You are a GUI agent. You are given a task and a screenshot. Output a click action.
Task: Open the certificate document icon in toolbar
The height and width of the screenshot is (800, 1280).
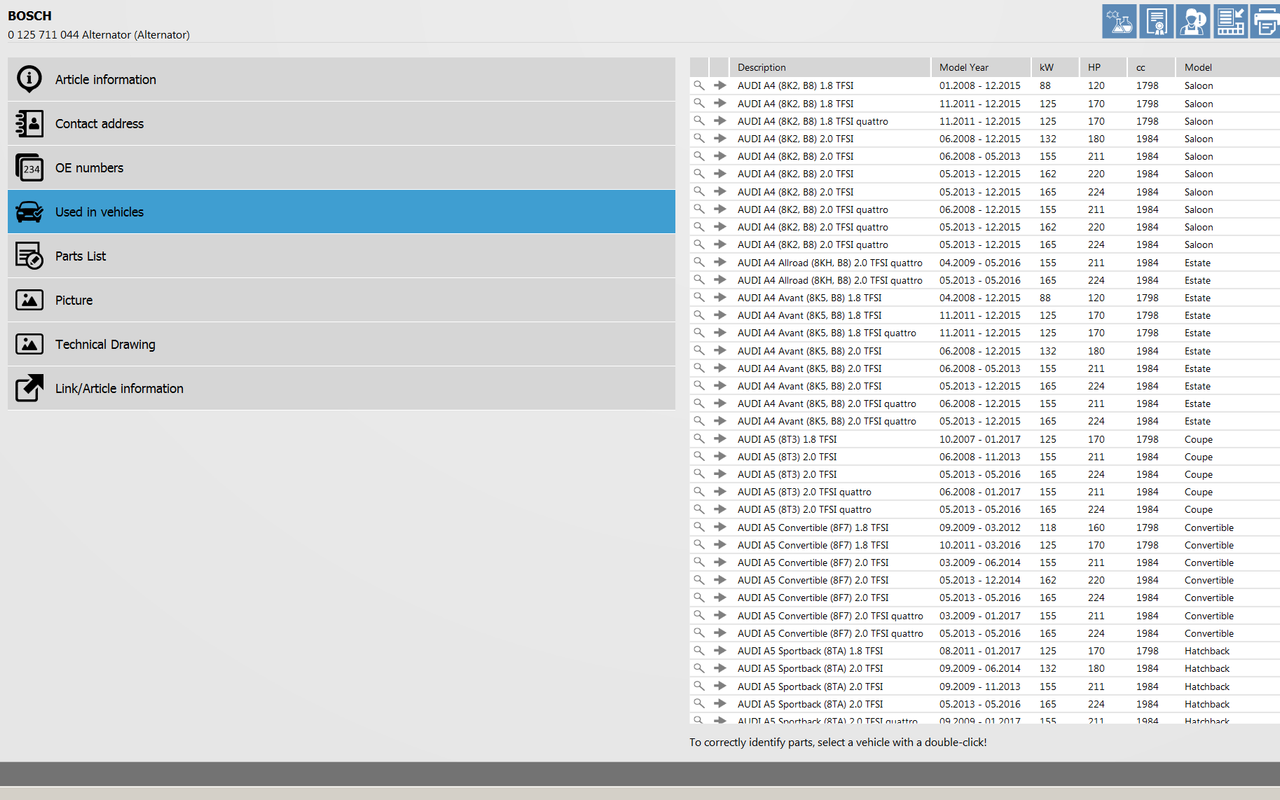(1156, 21)
